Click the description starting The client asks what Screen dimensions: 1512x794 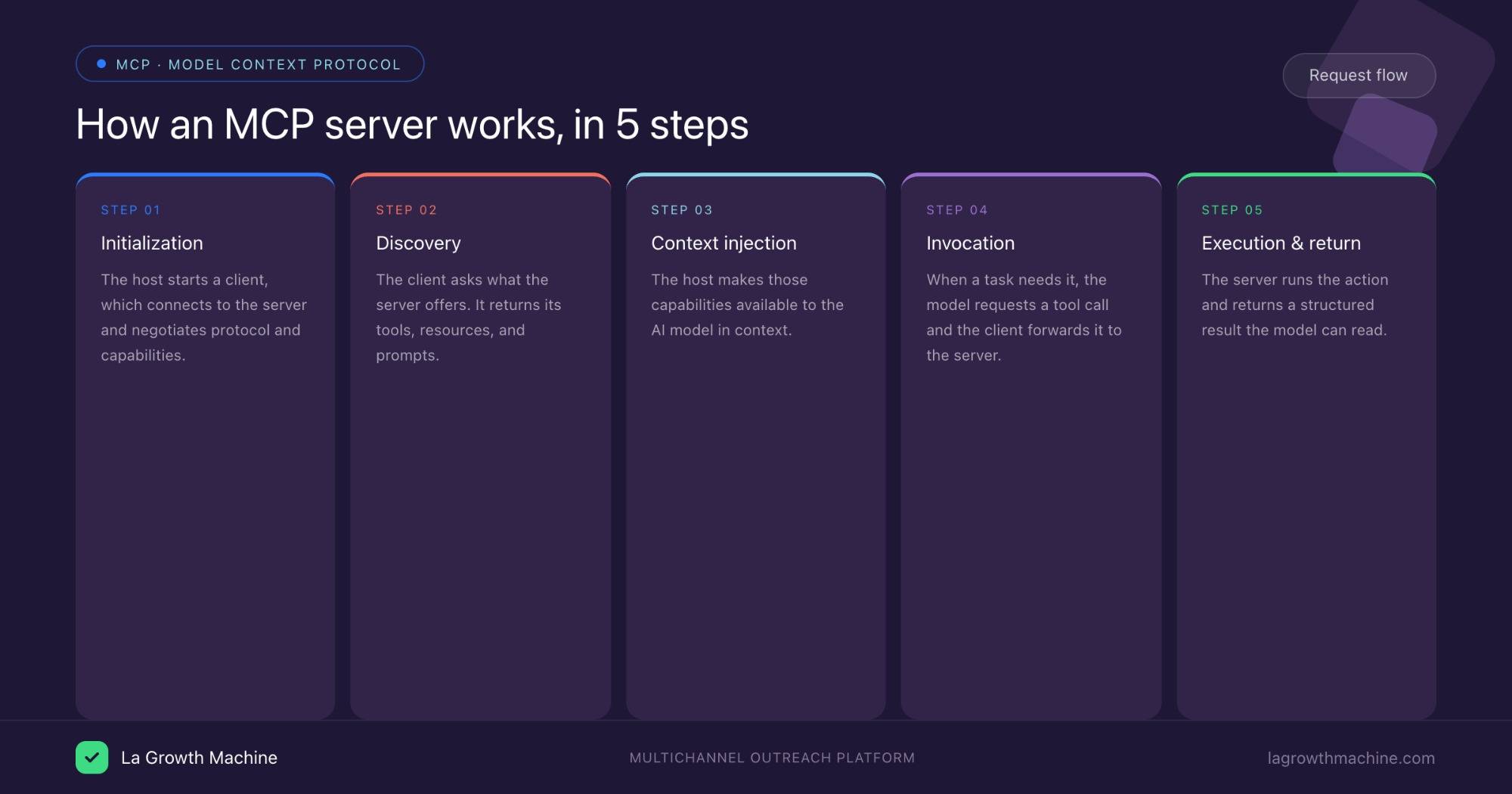(x=469, y=318)
